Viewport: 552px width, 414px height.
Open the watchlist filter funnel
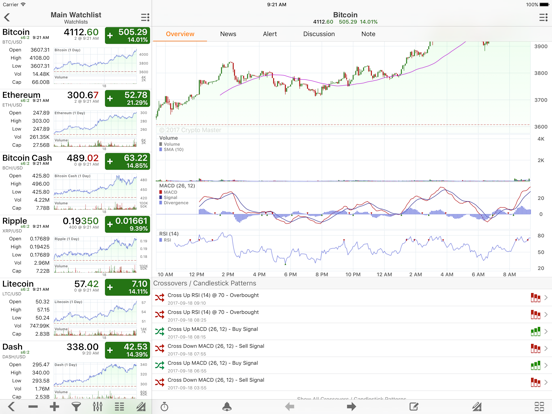[x=76, y=407]
